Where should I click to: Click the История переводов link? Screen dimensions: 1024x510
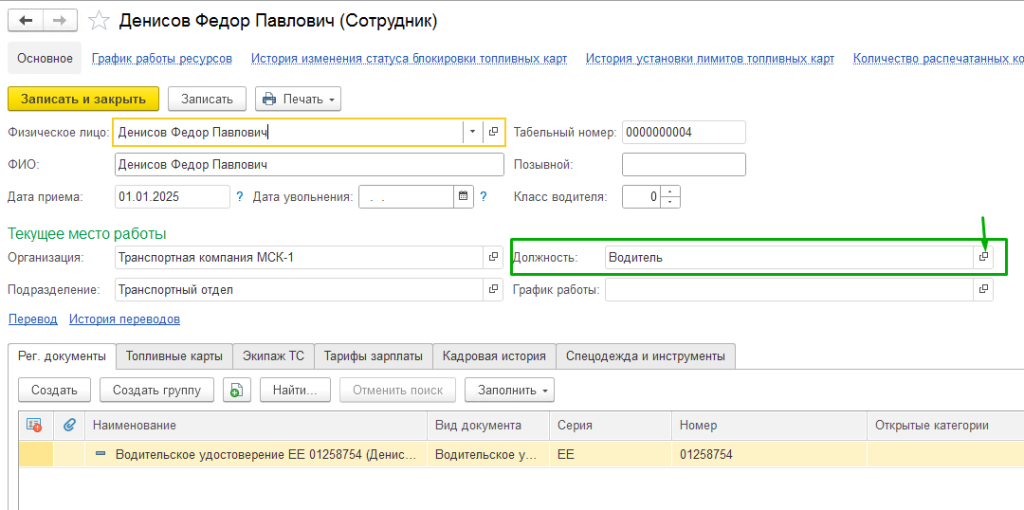click(x=124, y=319)
